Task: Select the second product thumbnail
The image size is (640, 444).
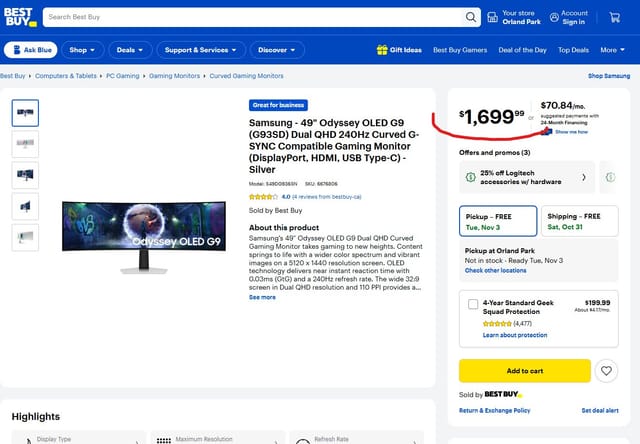Action: coord(25,144)
